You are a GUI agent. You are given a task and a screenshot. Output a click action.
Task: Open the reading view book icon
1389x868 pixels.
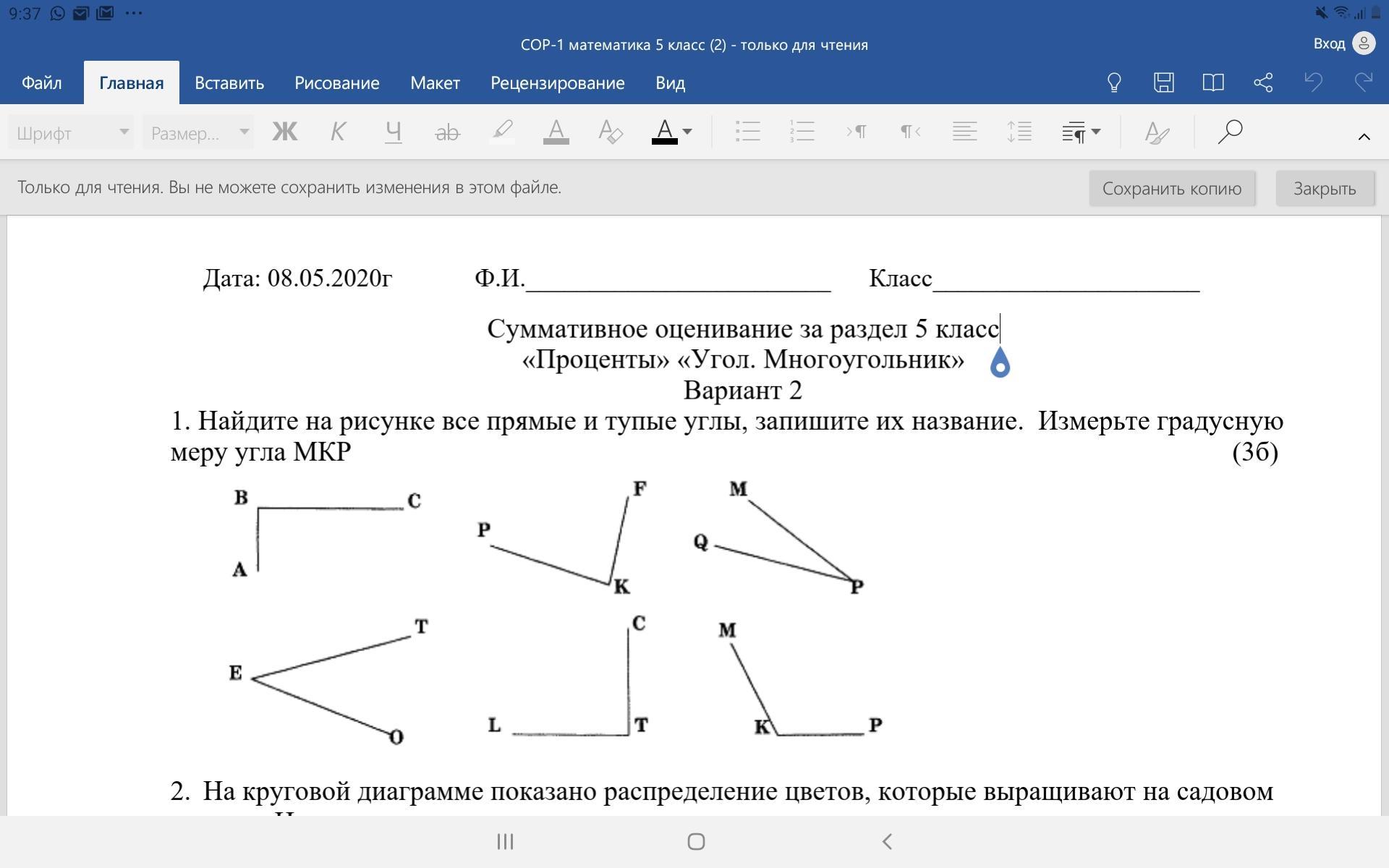(1213, 82)
